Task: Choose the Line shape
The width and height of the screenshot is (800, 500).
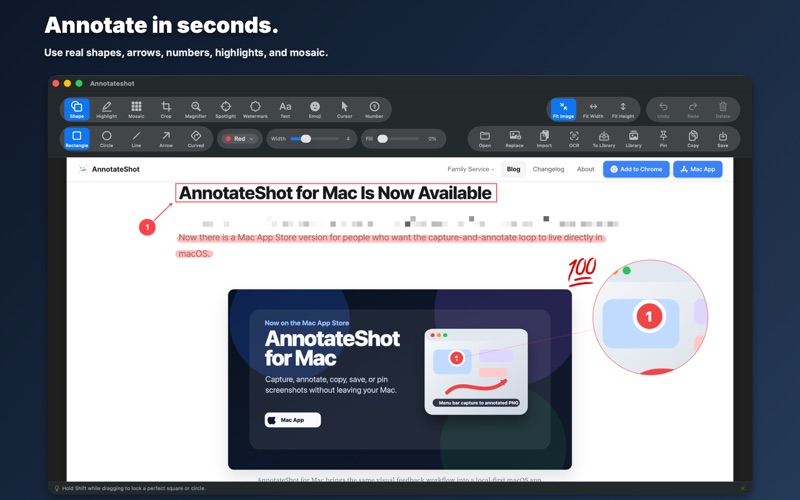Action: pyautogui.click(x=136, y=138)
